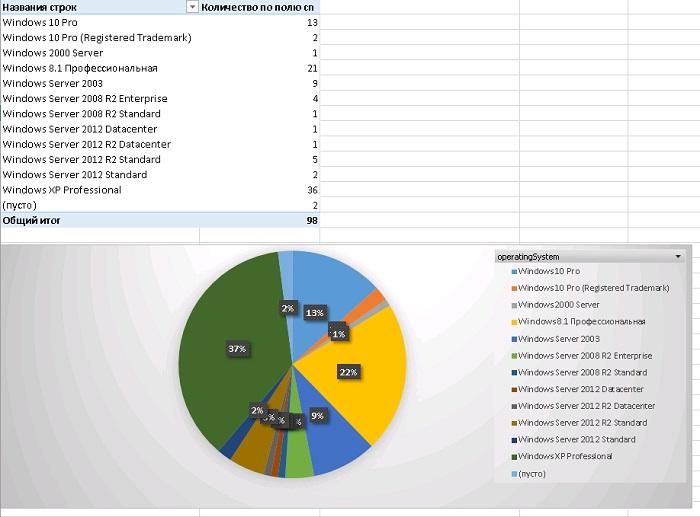The image size is (700, 517).
Task: Select legend entry 'Windows Server 2008 R2 Enterprise'
Action: 585,356
